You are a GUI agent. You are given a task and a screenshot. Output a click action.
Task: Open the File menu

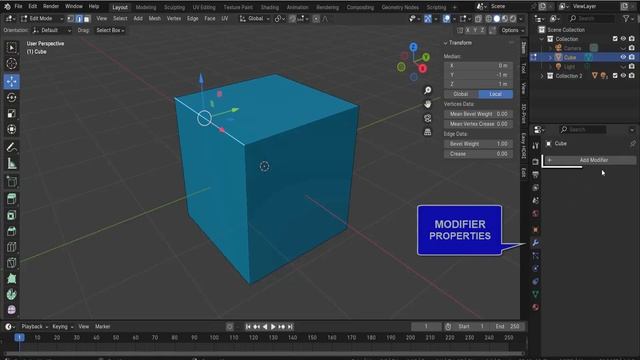pyautogui.click(x=18, y=7)
